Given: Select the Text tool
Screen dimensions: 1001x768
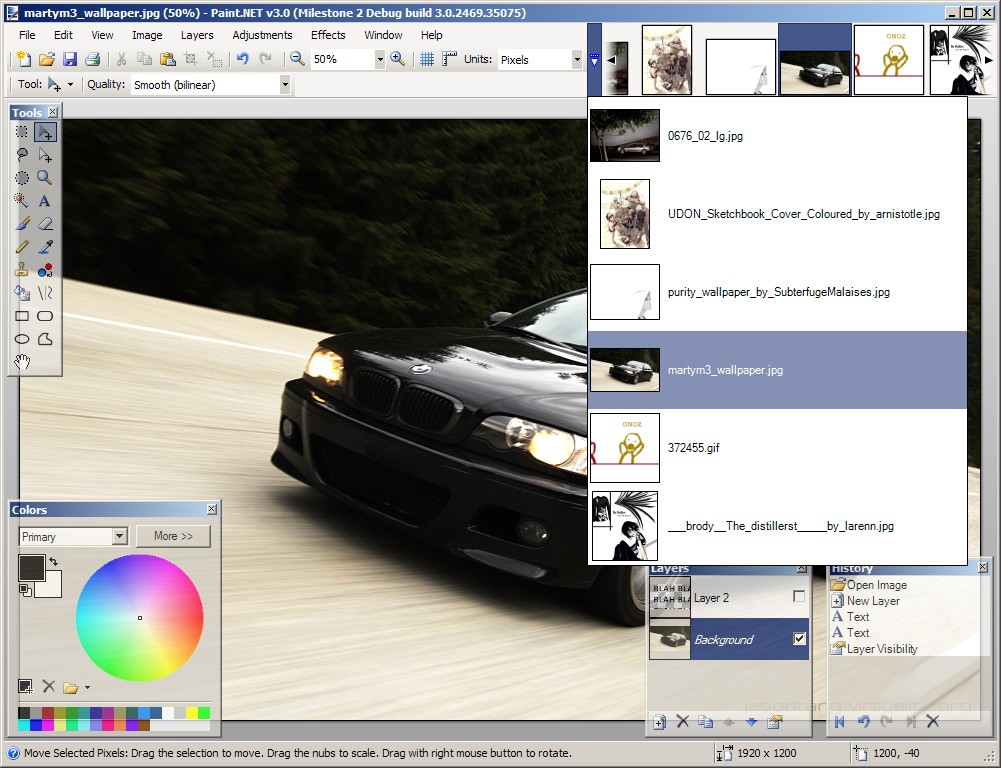Looking at the screenshot, I should point(44,200).
